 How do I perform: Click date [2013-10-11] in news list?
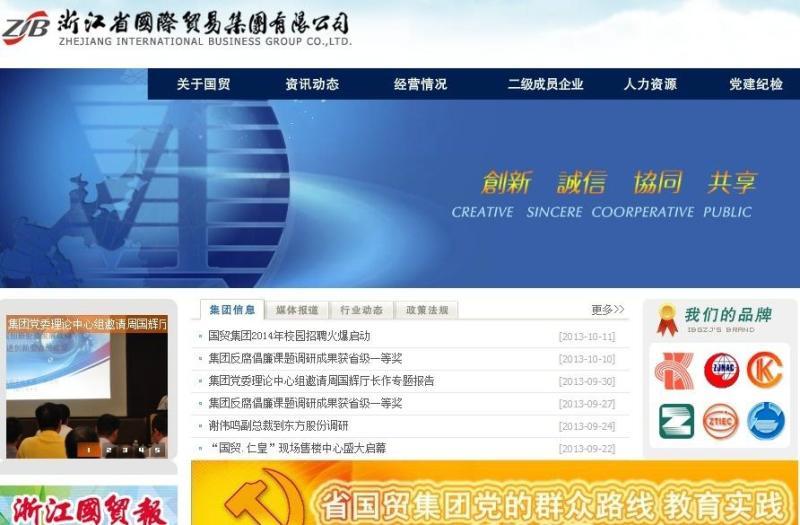click(587, 337)
